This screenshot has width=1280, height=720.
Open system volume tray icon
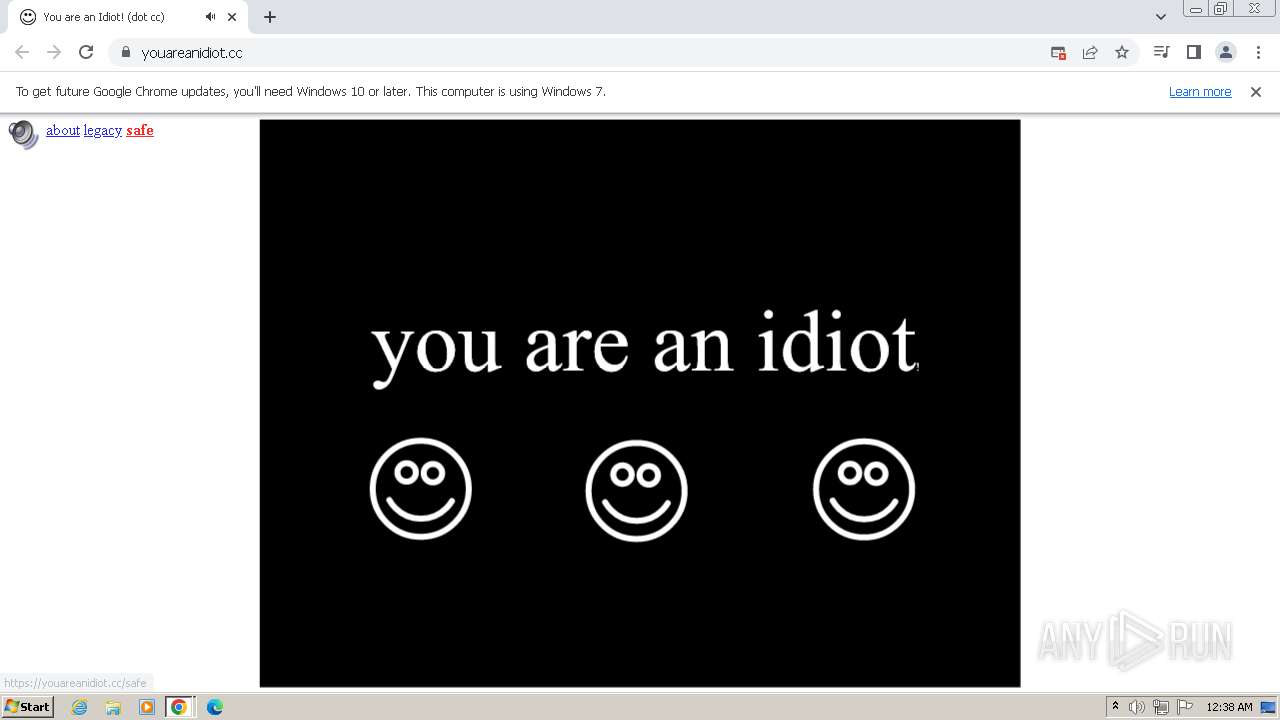[x=1137, y=707]
